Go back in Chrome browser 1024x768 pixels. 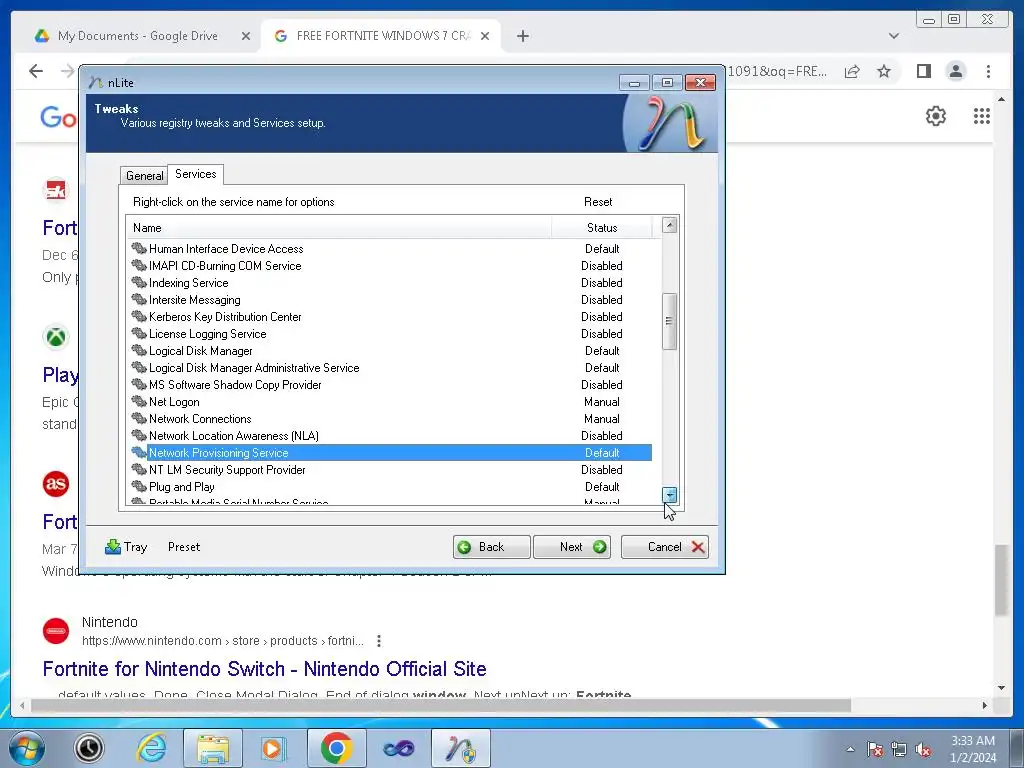36,71
